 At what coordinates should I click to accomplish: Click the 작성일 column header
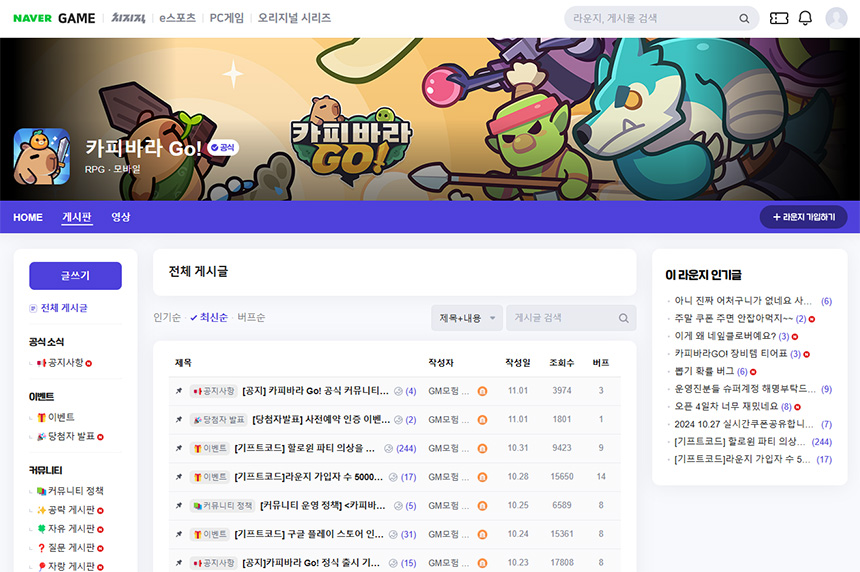tap(518, 363)
